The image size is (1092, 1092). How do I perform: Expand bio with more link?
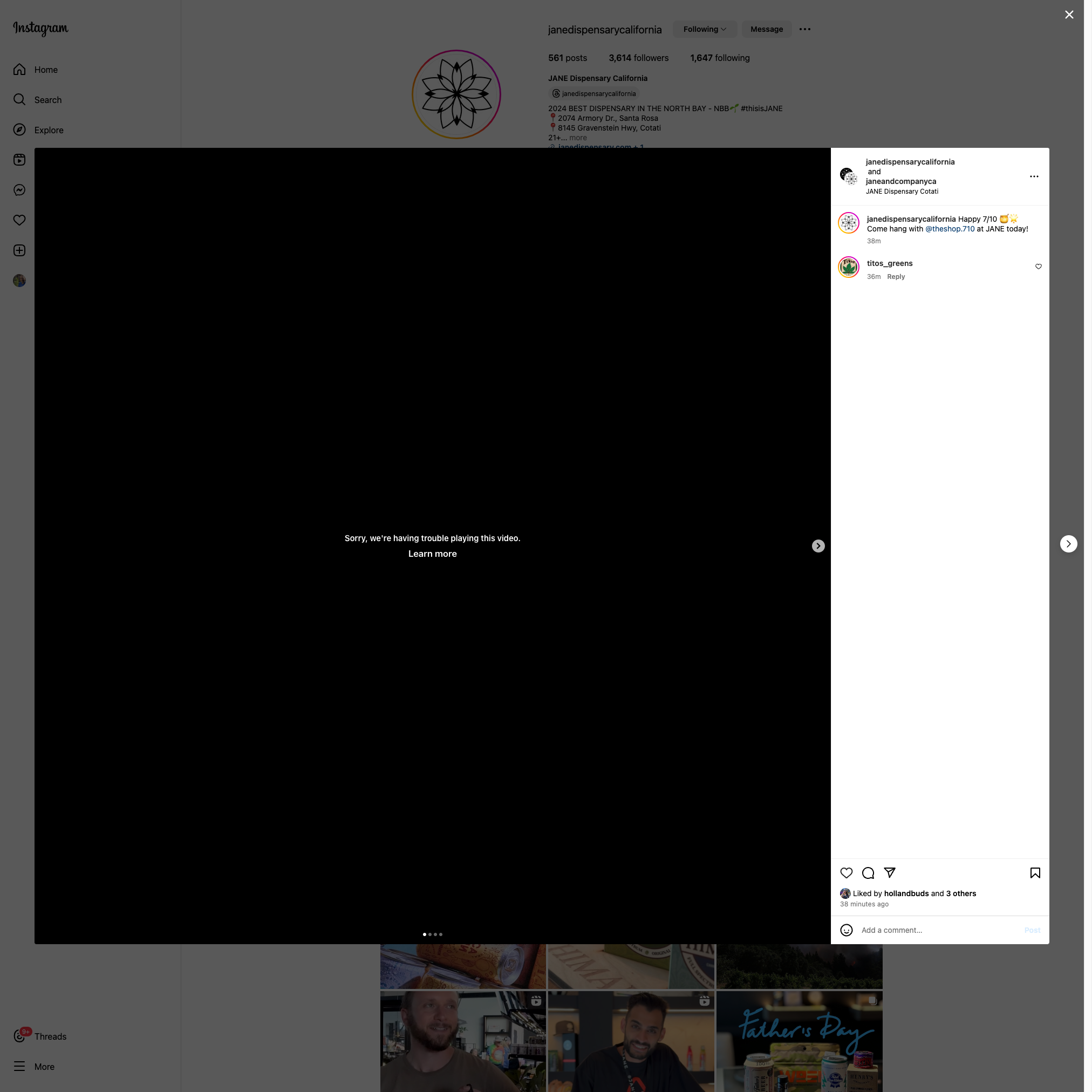tap(578, 138)
